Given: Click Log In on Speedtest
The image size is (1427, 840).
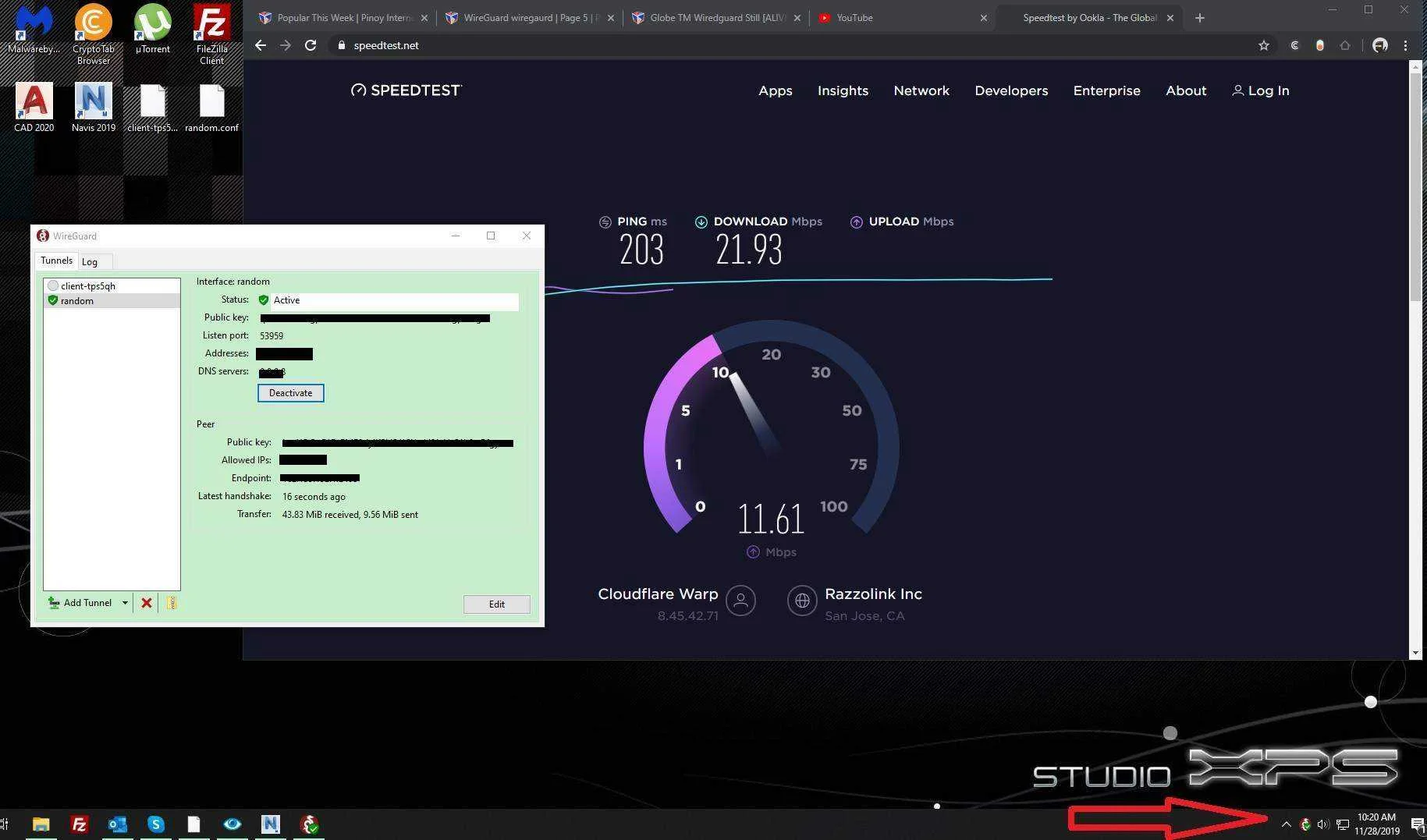Looking at the screenshot, I should (x=1260, y=90).
